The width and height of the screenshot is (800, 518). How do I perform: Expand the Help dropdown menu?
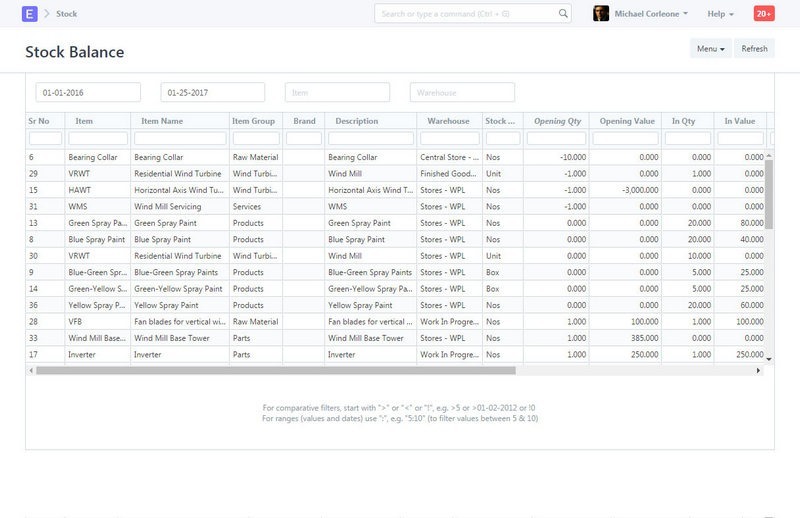point(720,14)
